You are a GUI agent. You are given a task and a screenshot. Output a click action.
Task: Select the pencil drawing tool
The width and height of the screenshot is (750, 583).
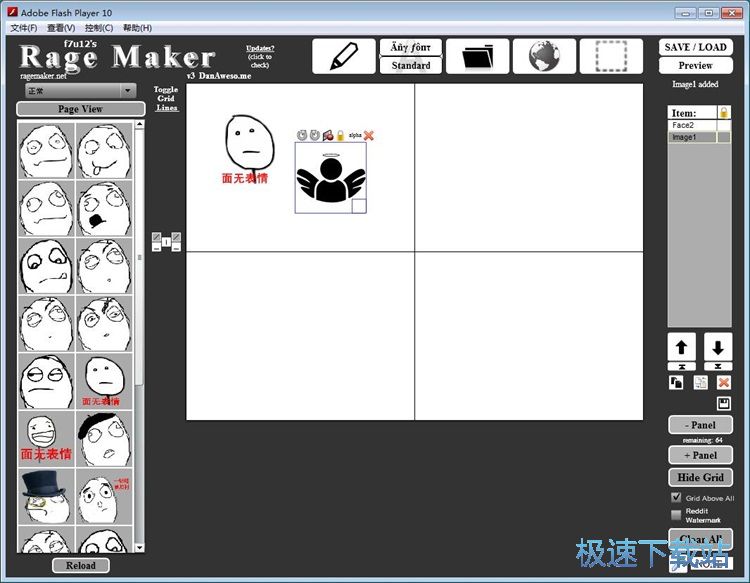point(343,56)
